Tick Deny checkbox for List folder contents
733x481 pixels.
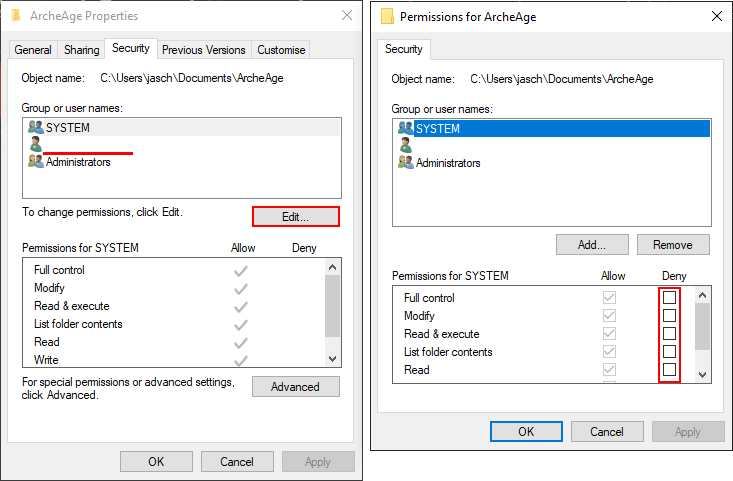(669, 352)
